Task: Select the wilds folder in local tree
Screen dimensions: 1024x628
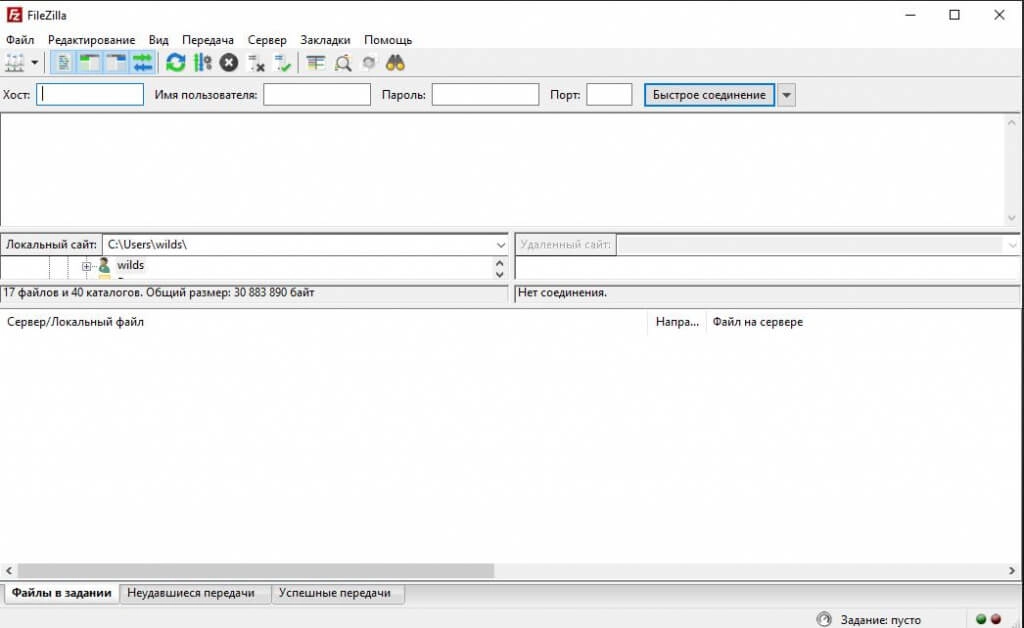Action: tap(131, 265)
